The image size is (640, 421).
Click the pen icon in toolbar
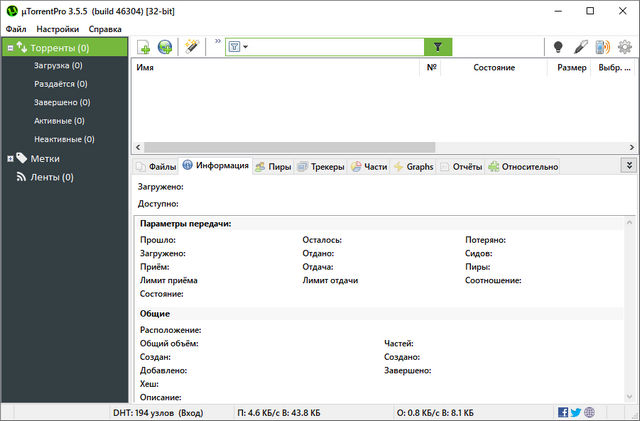[581, 47]
